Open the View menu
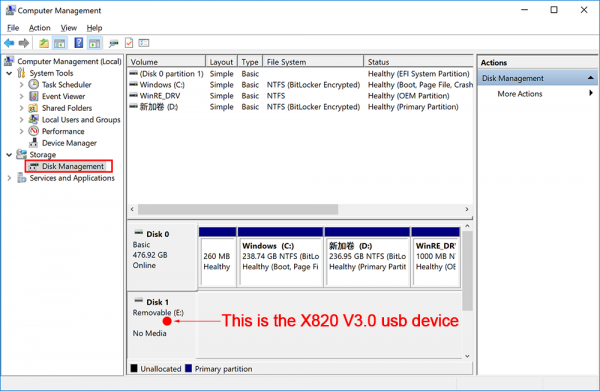Viewport: 600px width, 391px height. (x=68, y=28)
